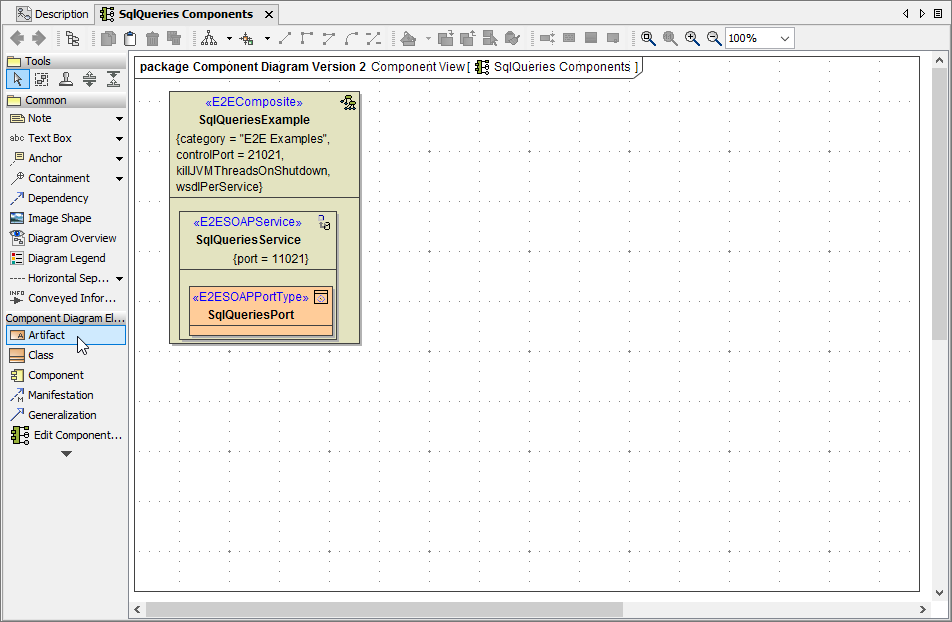Select the Dependency connector tool
The height and width of the screenshot is (622, 952).
[57, 198]
